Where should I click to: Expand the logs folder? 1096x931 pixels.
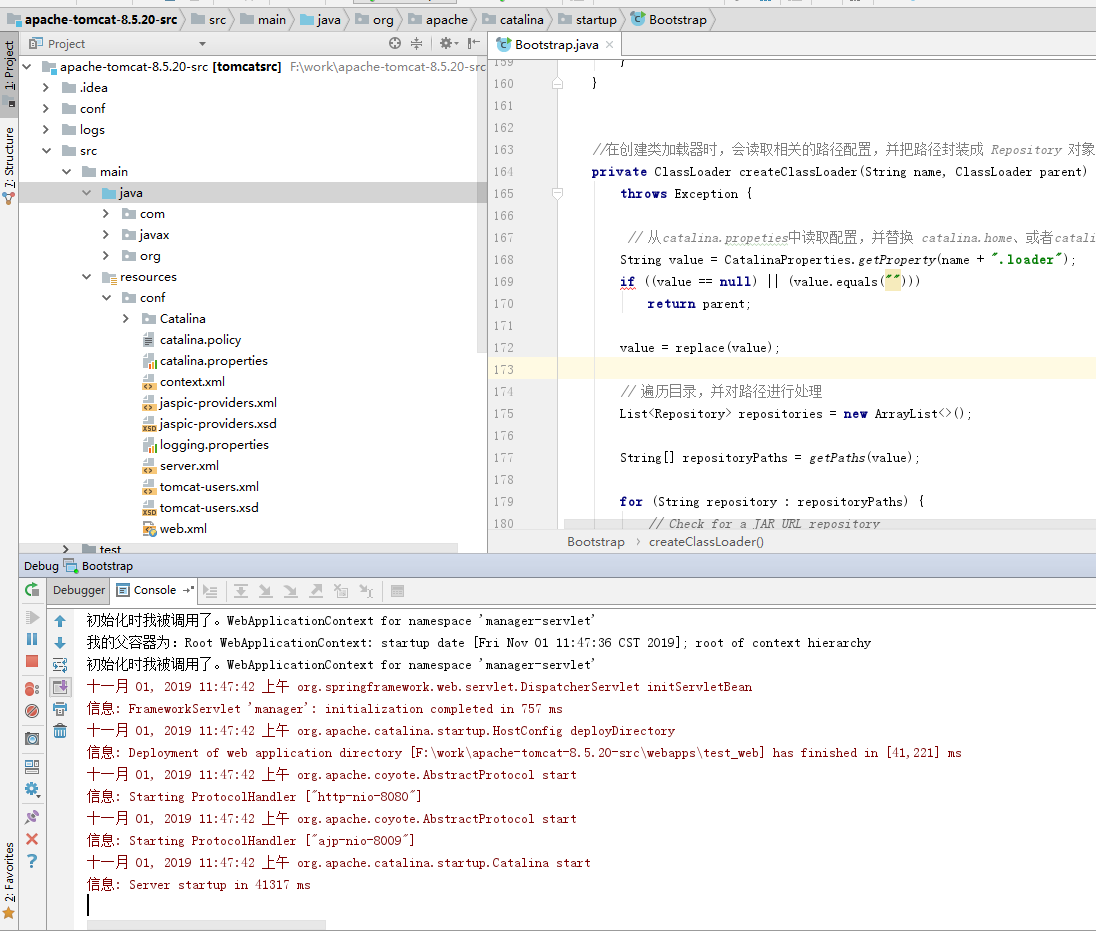tap(45, 130)
